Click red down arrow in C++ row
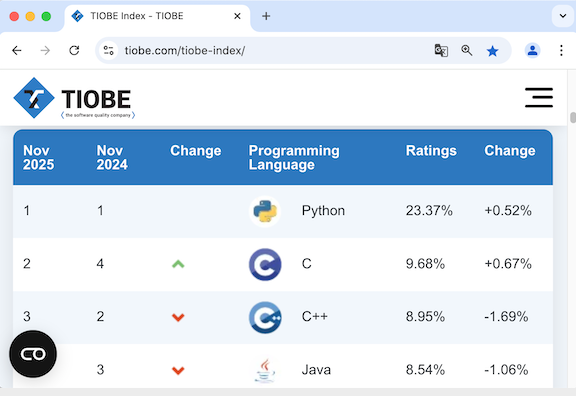Image resolution: width=576 pixels, height=396 pixels. click(178, 317)
